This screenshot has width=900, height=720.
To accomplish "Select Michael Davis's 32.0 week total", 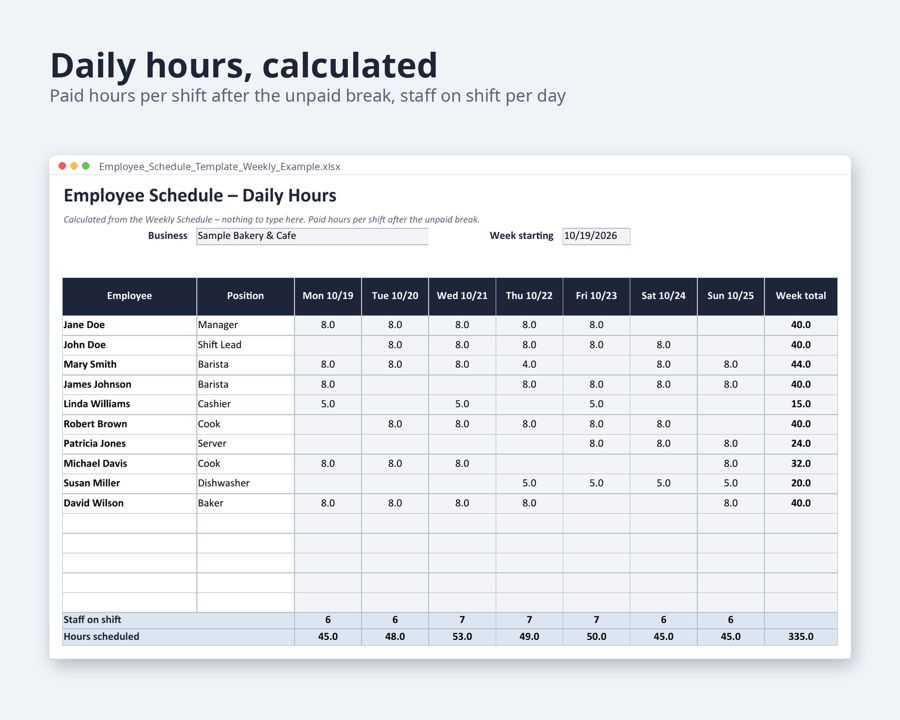I will [x=801, y=464].
